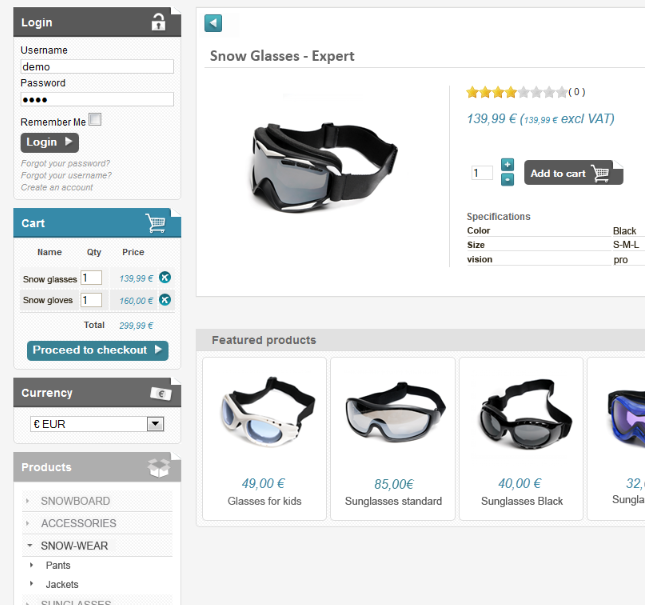Open the Jackets subcategory
This screenshot has width=645, height=605.
click(x=62, y=584)
